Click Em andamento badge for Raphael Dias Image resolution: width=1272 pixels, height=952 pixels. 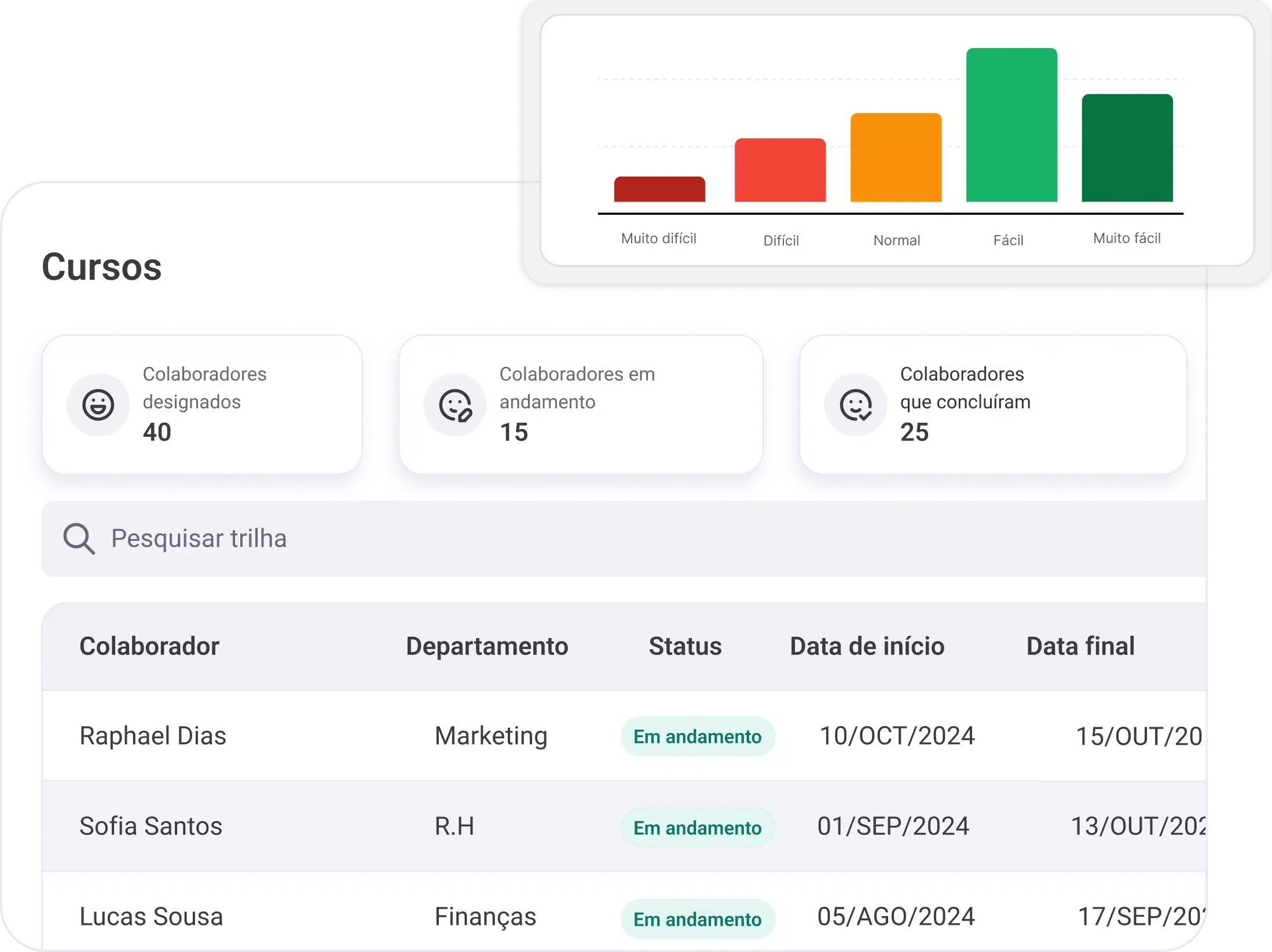697,737
